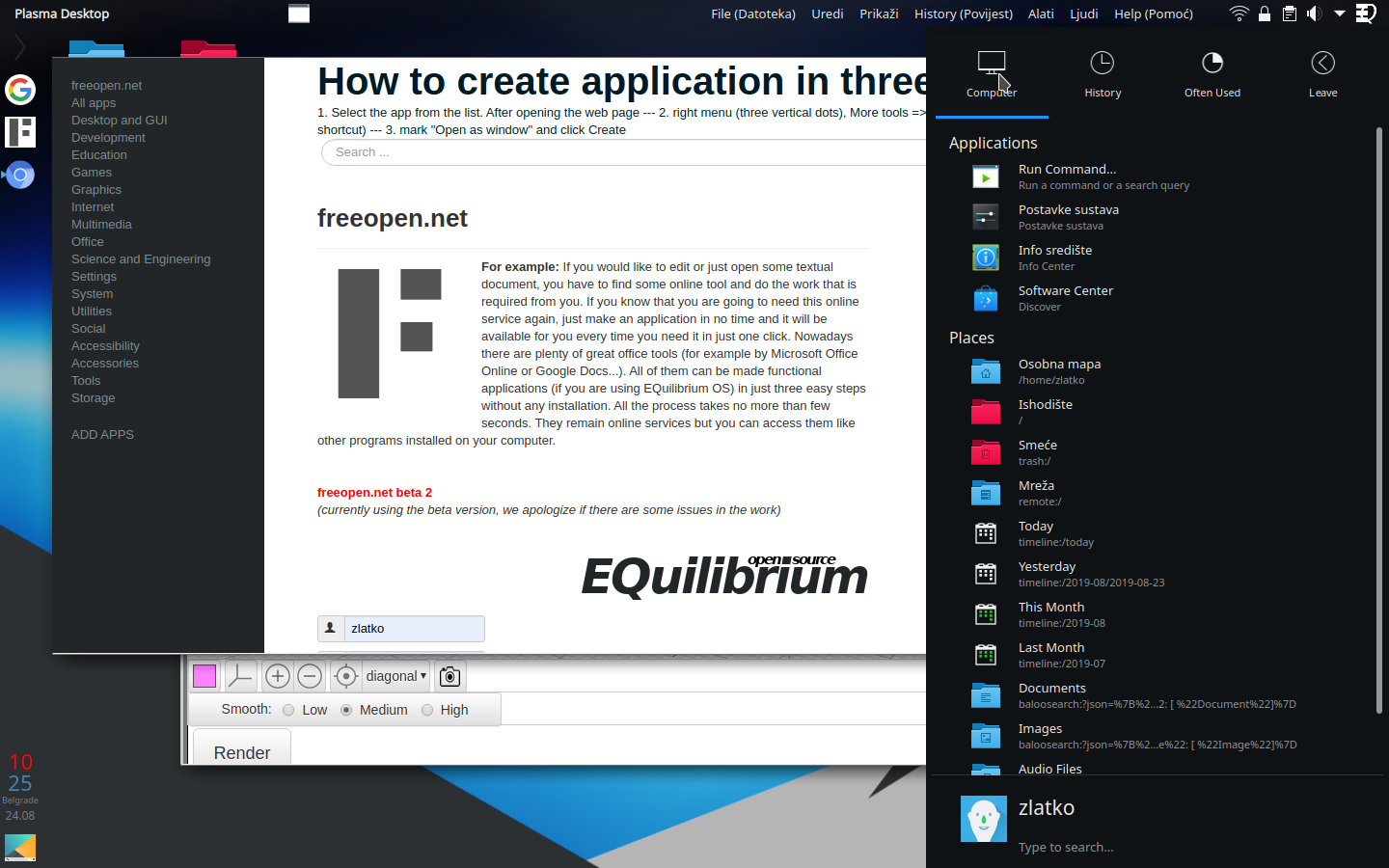Switch to Computer tab in launcher

992,75
